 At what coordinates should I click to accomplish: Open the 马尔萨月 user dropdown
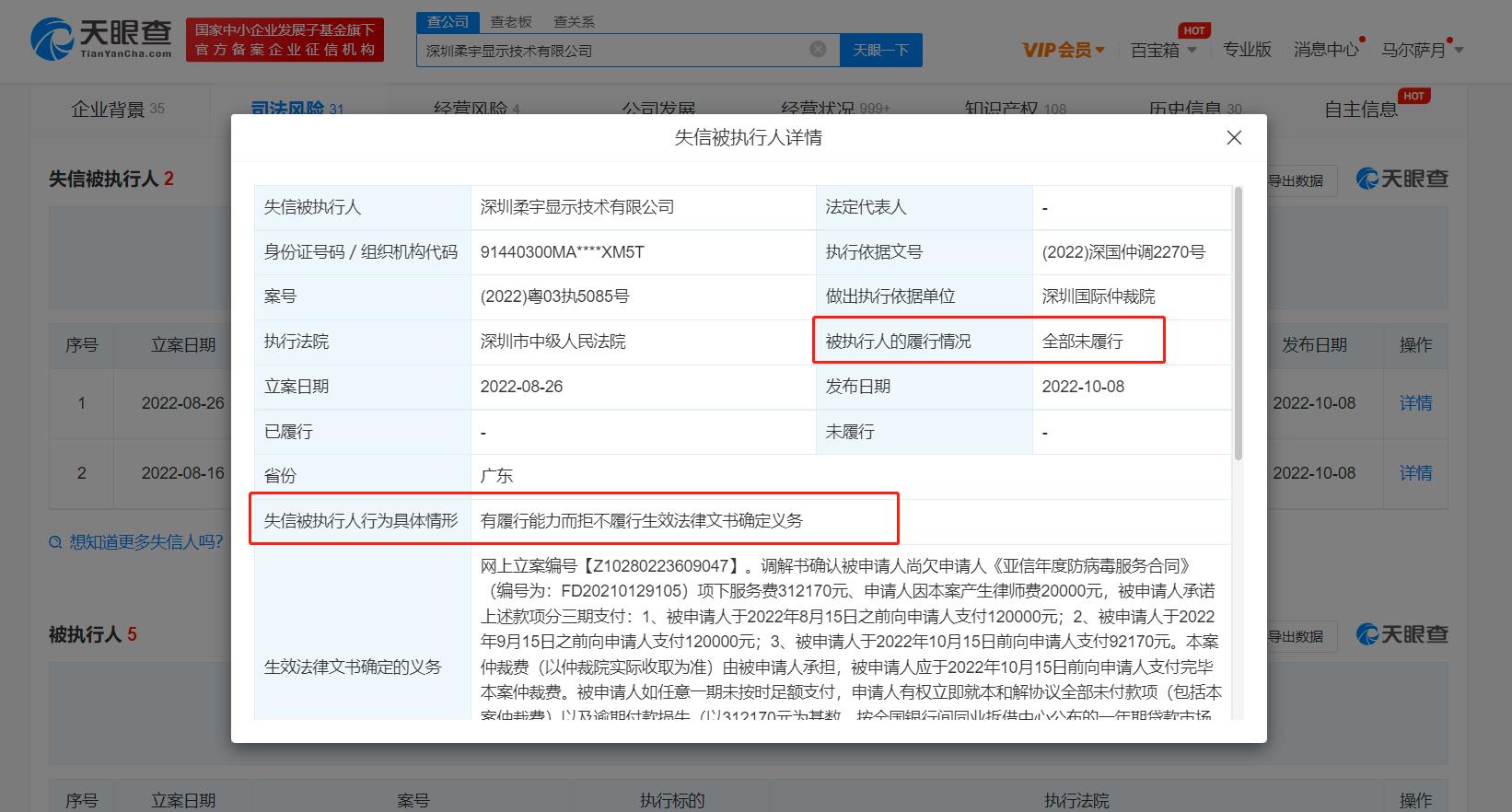pyautogui.click(x=1422, y=50)
